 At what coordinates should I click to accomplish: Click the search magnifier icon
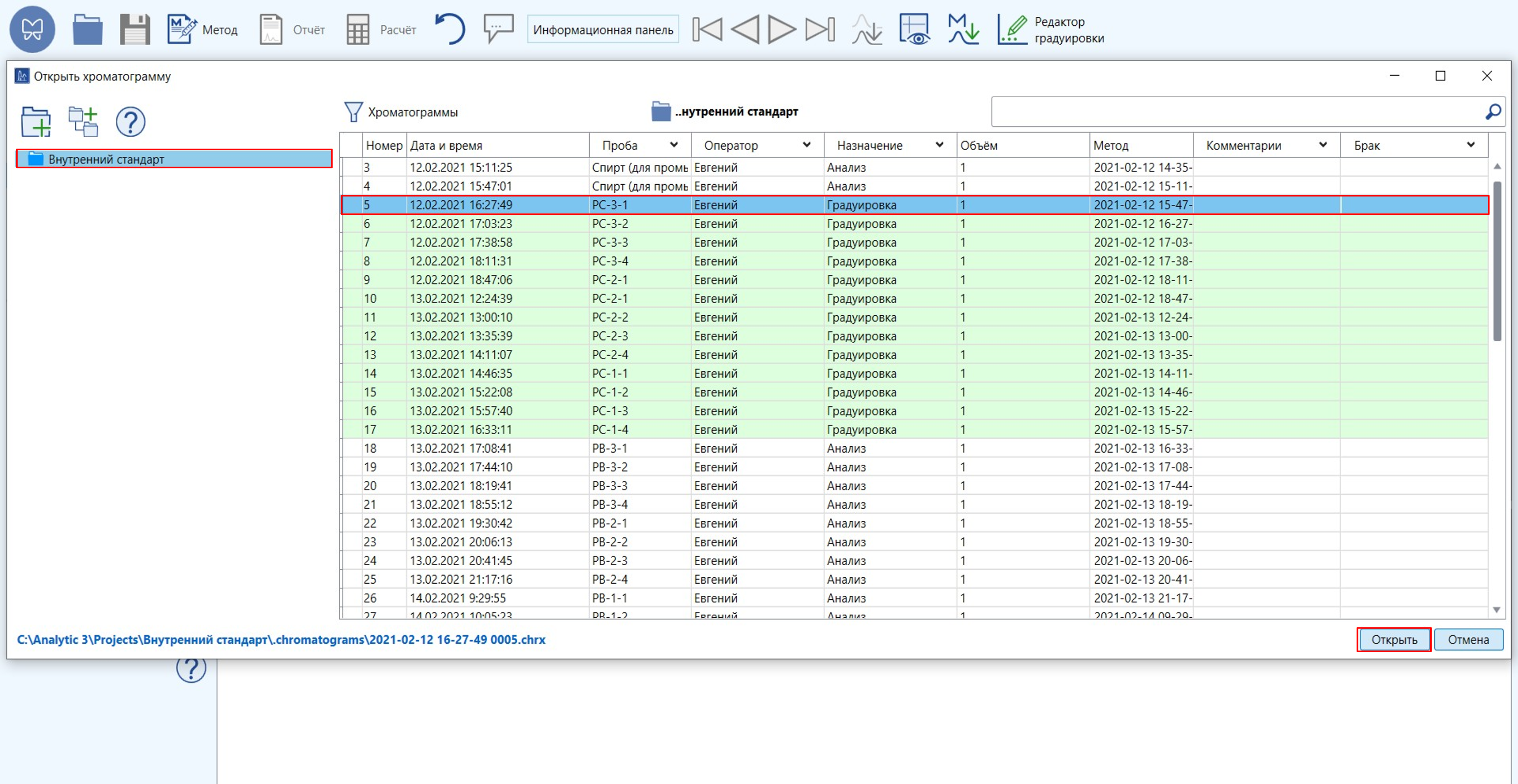pyautogui.click(x=1493, y=111)
